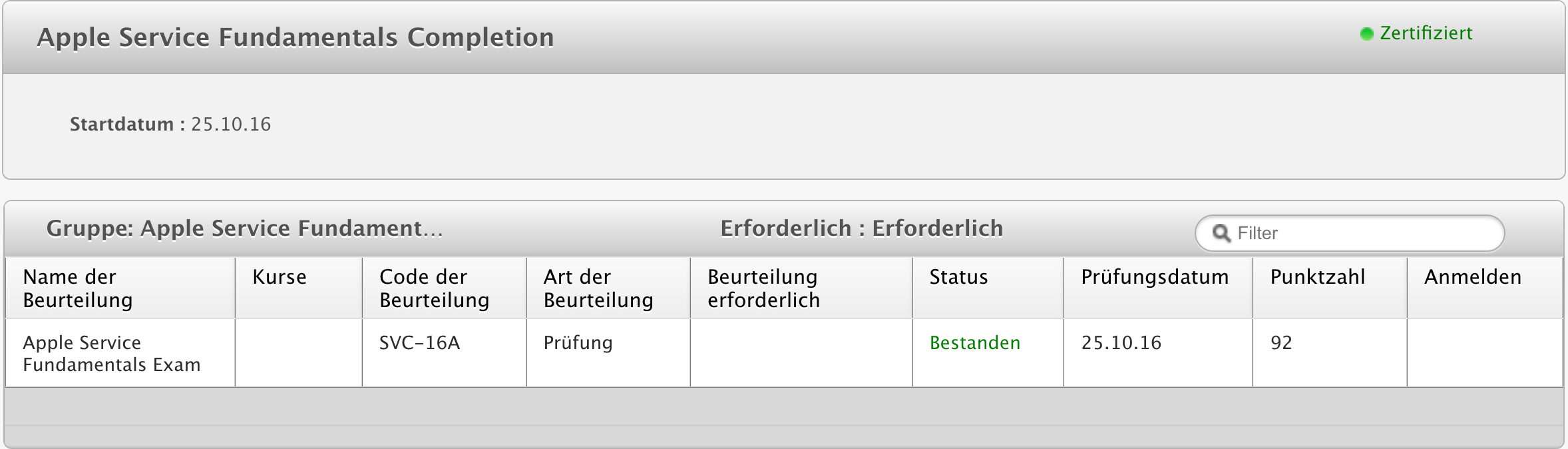
Task: Click the green Zertifiziert status dot
Action: pyautogui.click(x=1366, y=34)
